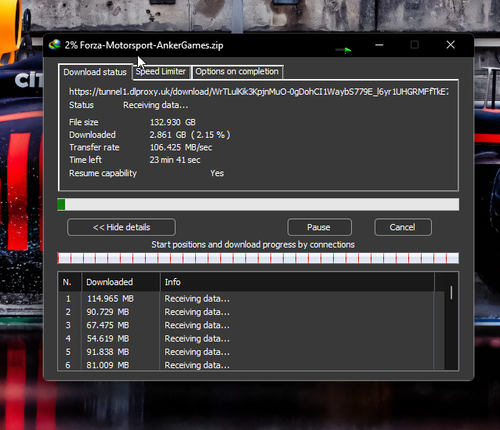
Task: Select the download URL text
Action: [259, 92]
